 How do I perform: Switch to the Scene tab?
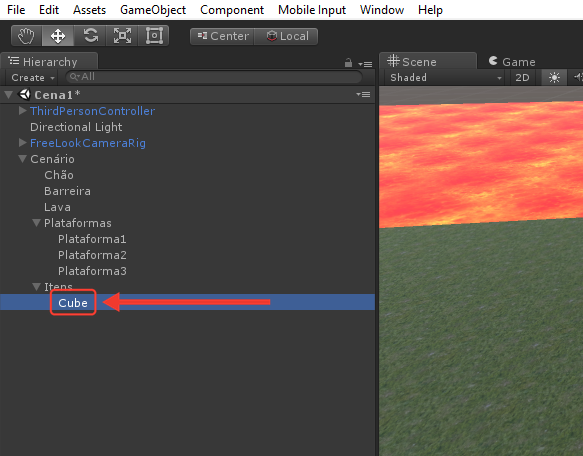click(428, 61)
